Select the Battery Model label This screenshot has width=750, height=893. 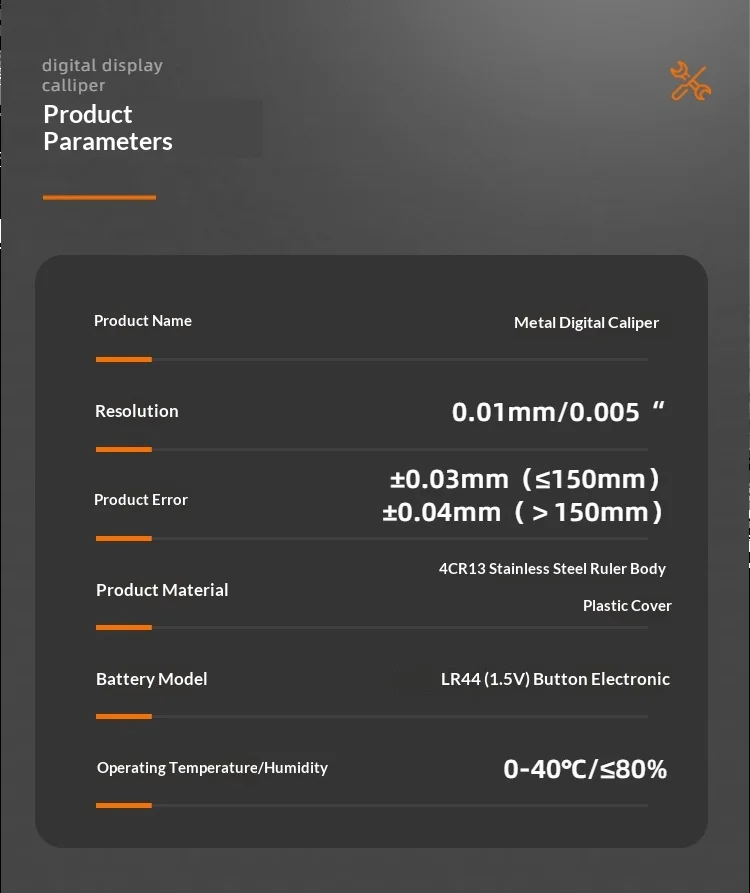point(151,679)
